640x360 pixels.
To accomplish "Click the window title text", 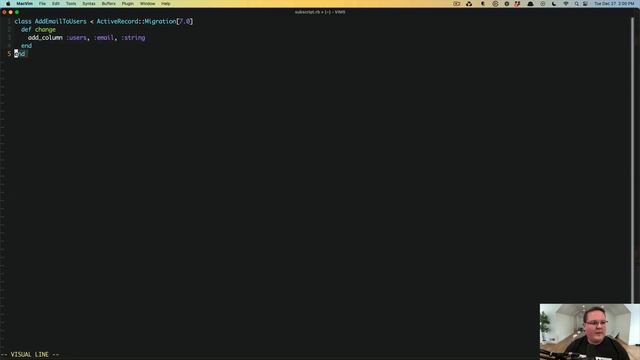I will click(320, 12).
